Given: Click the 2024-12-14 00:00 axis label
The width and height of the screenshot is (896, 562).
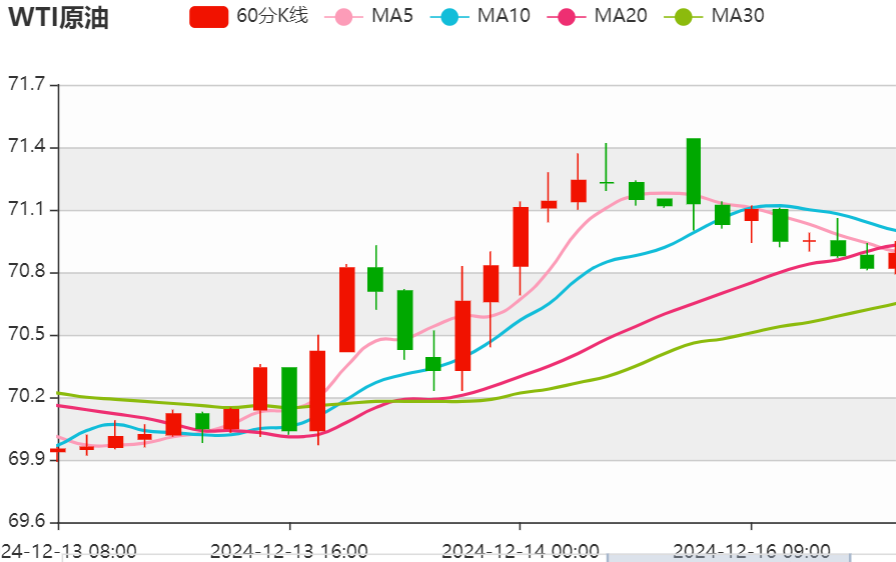Looking at the screenshot, I should pyautogui.click(x=520, y=552).
